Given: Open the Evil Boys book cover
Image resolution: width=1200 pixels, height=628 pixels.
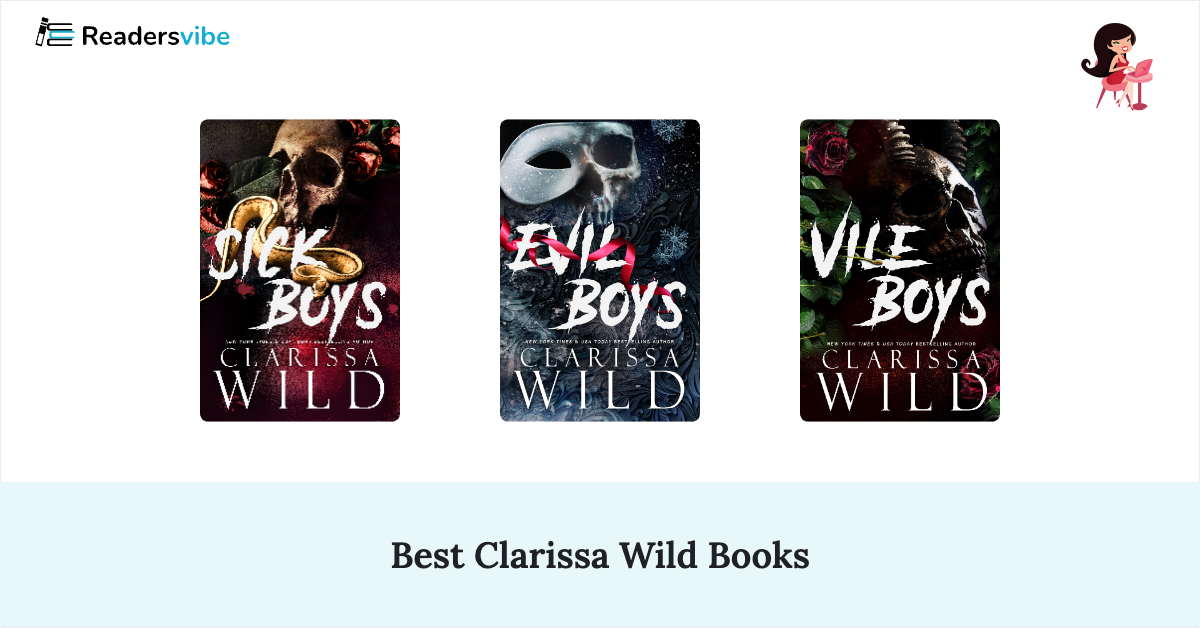Looking at the screenshot, I should tap(600, 270).
